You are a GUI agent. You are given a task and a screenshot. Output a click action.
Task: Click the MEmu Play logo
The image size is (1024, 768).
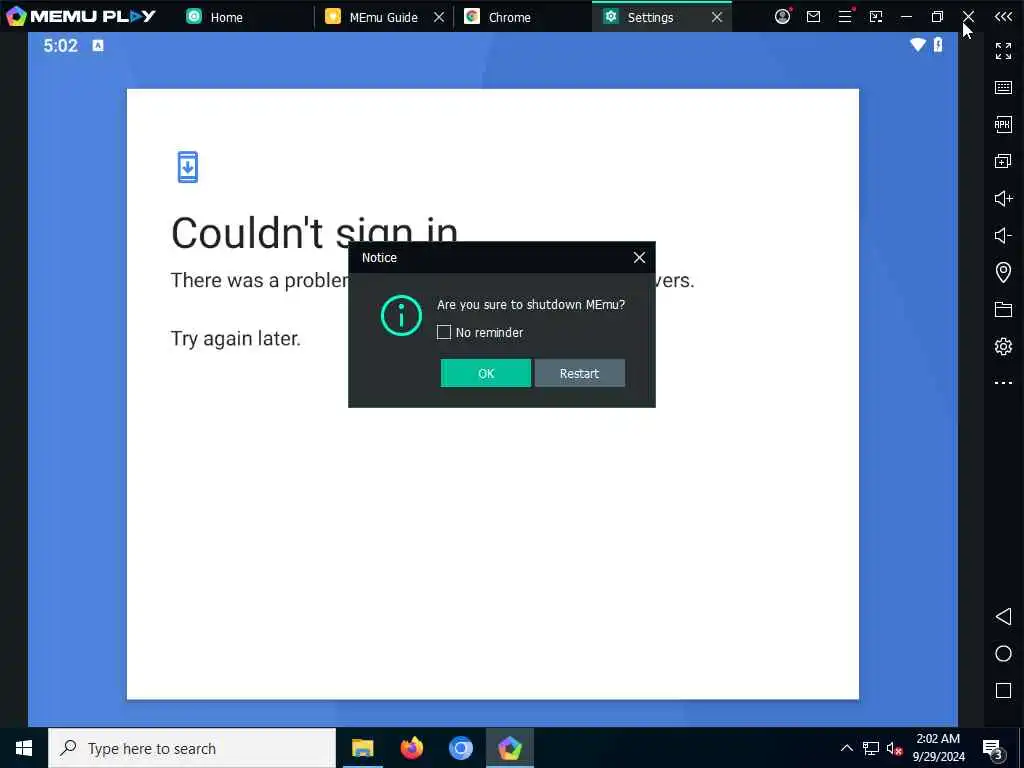80,16
